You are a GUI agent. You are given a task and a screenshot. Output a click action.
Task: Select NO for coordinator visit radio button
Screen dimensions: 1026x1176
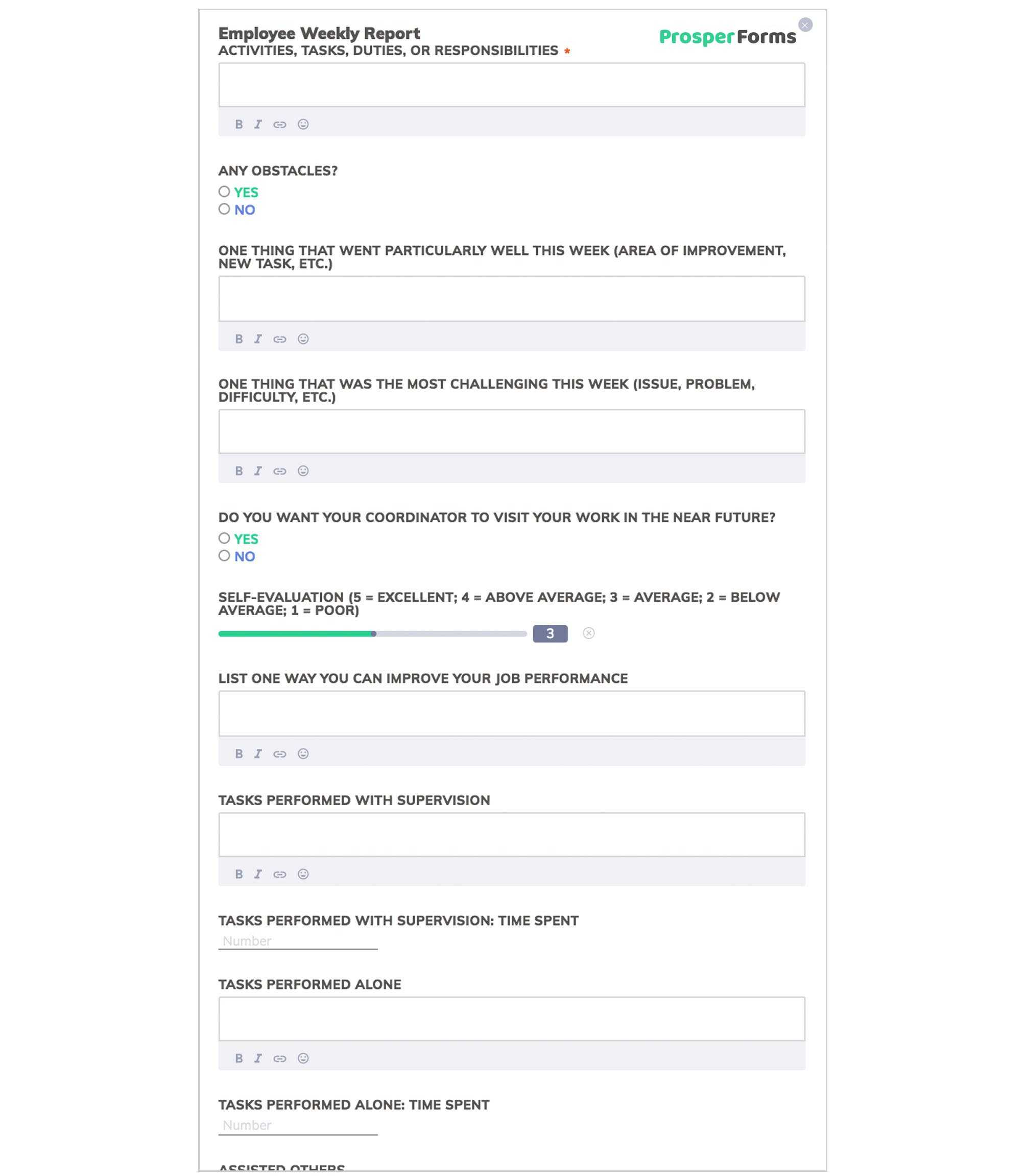click(225, 556)
